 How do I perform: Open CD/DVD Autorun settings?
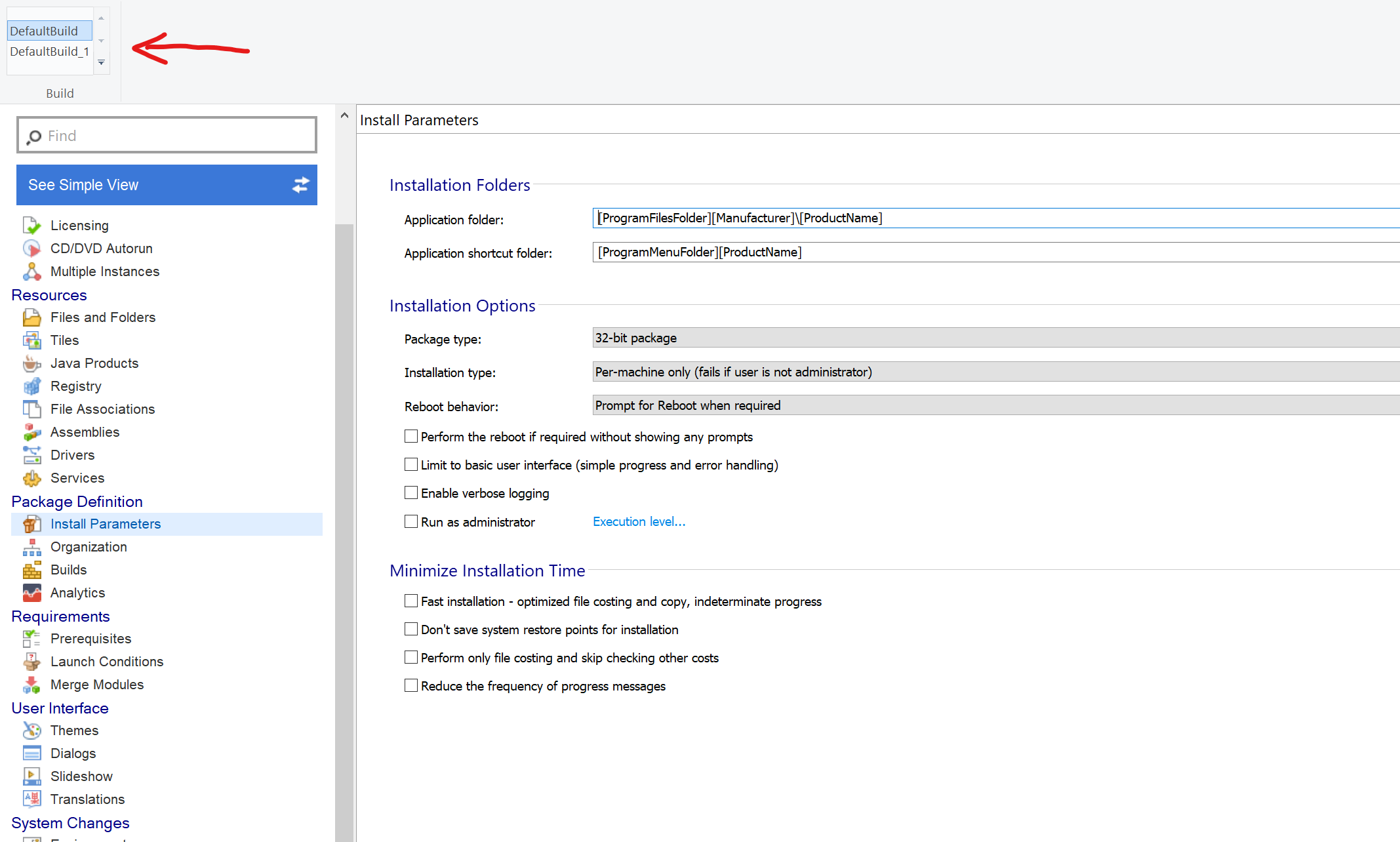(31, 248)
